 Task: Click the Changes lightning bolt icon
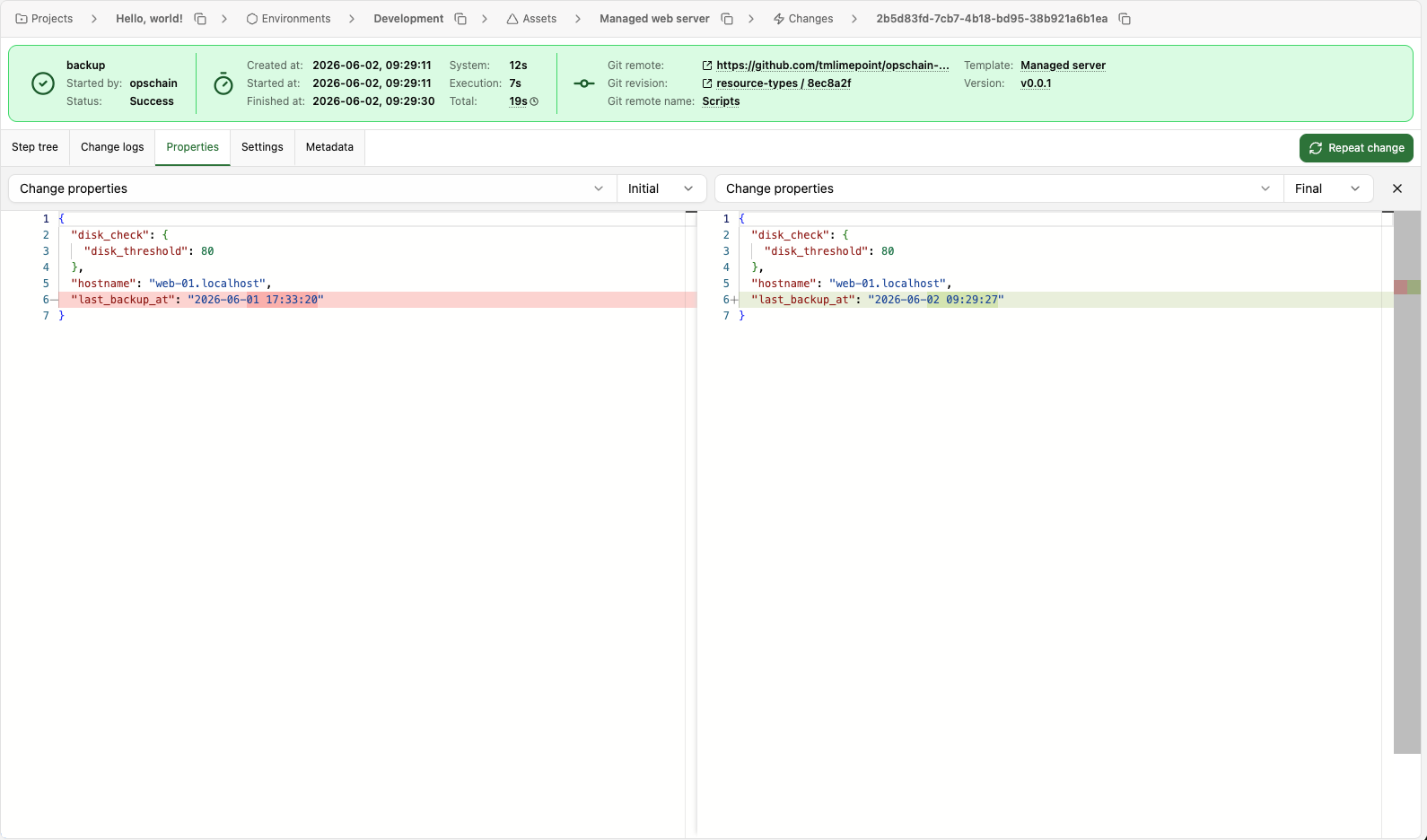click(779, 19)
